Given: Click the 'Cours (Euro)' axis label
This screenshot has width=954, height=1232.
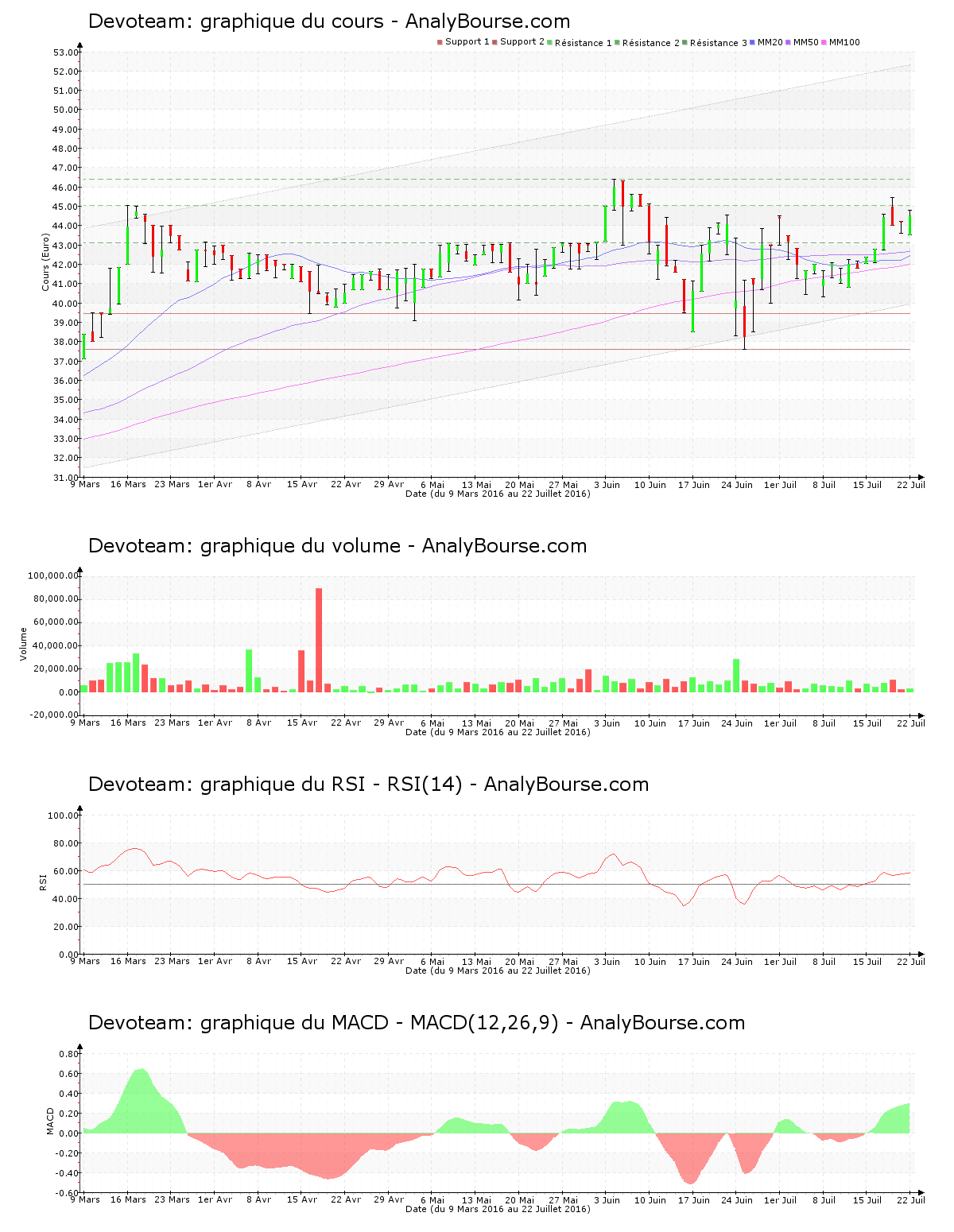Looking at the screenshot, I should pos(45,262).
